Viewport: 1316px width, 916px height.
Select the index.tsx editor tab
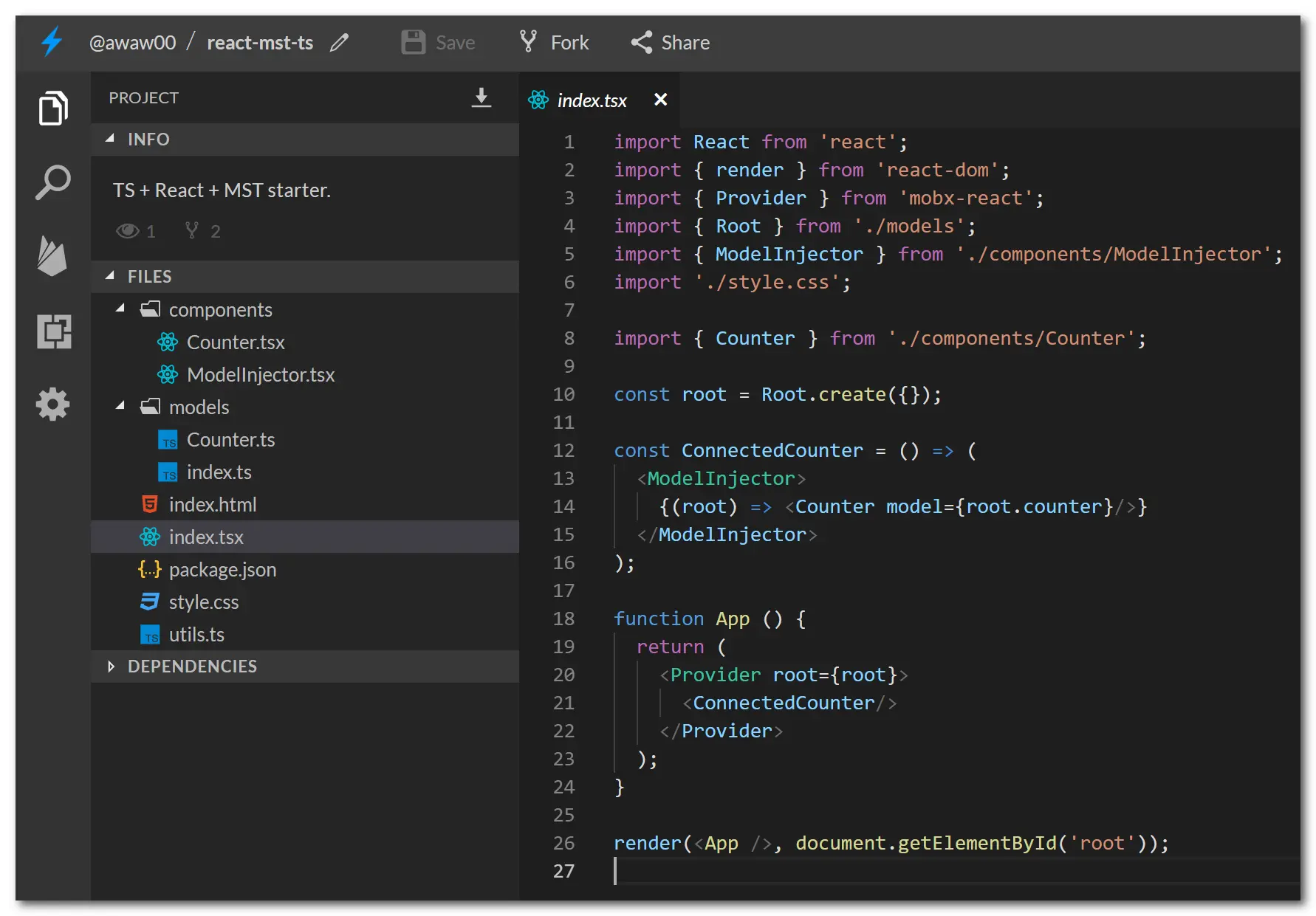(591, 100)
